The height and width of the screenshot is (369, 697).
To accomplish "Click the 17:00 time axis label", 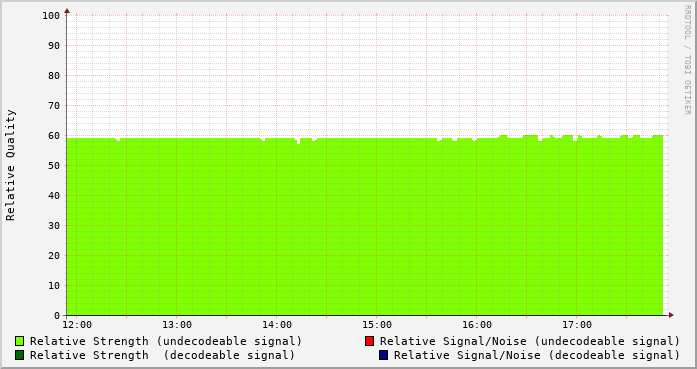I will click(x=577, y=325).
